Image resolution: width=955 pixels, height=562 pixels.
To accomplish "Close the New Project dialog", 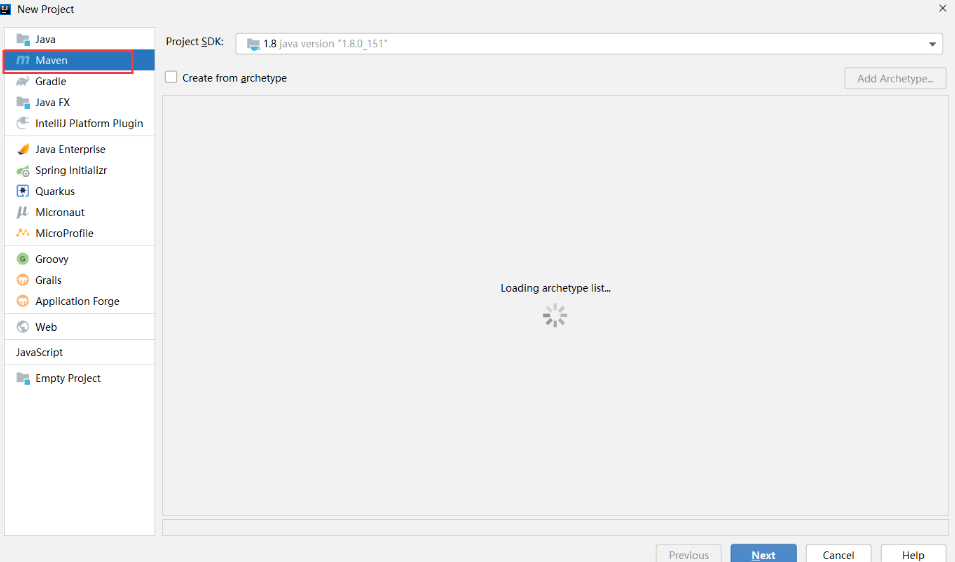I will tap(942, 9).
